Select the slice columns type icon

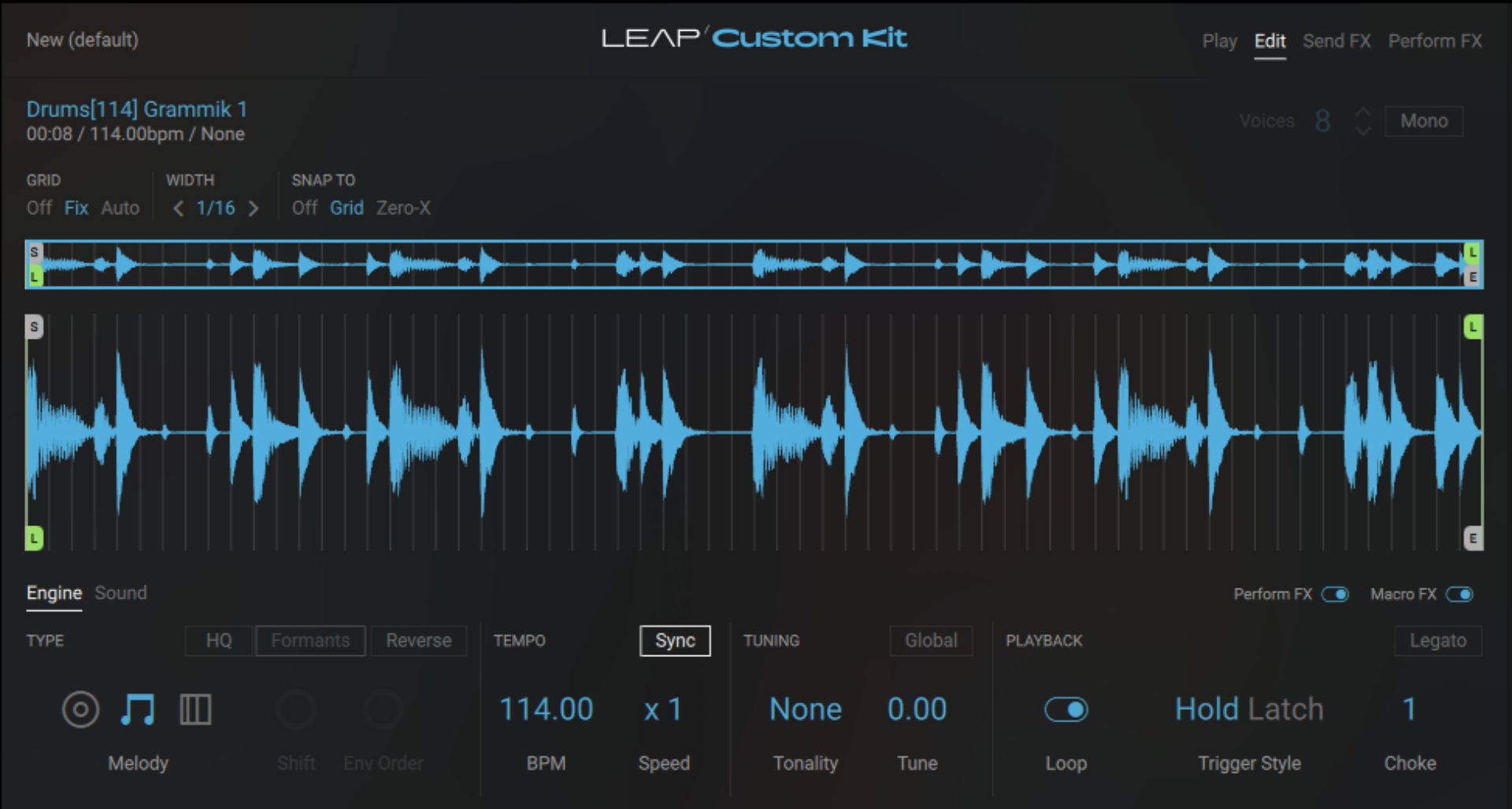195,709
